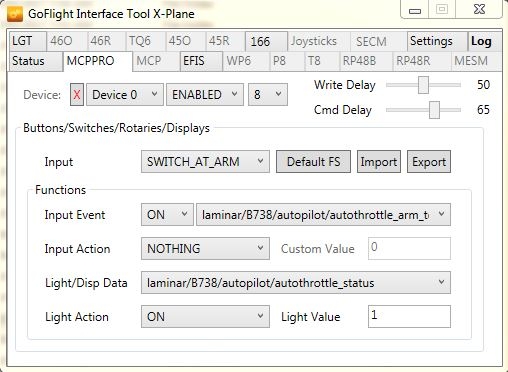Minimize the GoFlight Interface Tool window
Screen dimensions: 508x372
415,11
